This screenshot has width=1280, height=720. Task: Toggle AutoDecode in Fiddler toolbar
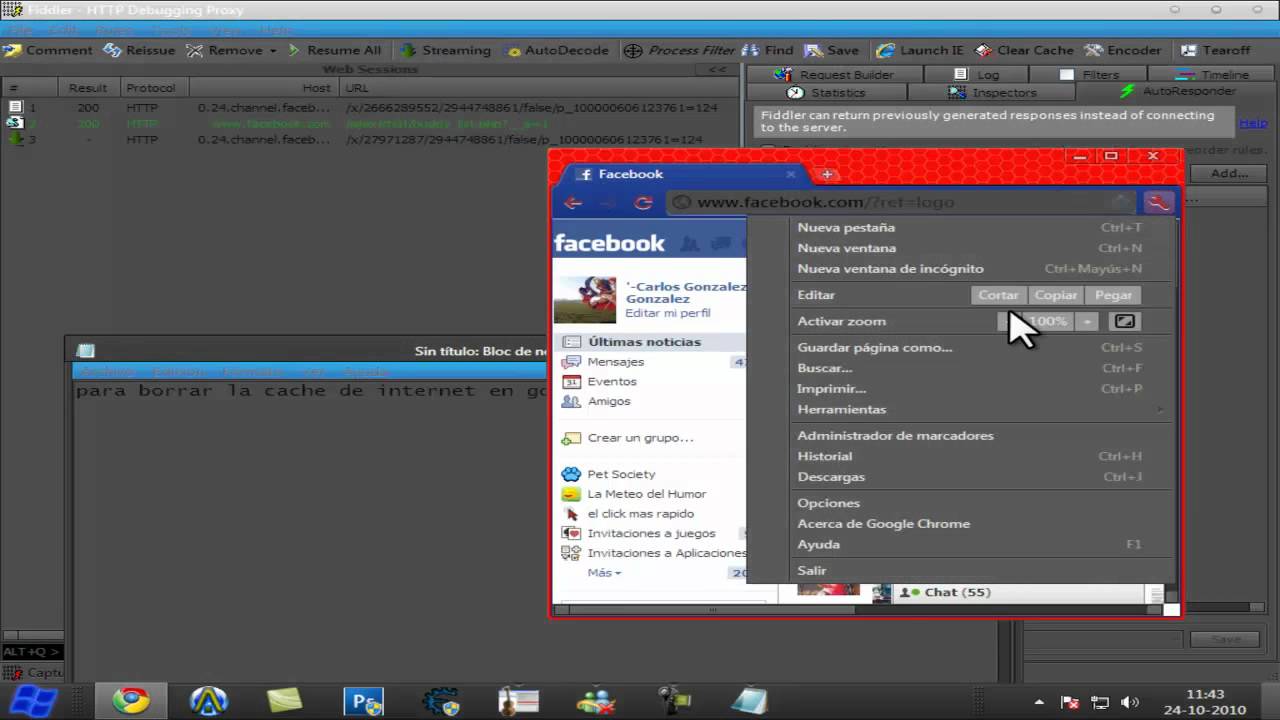557,50
